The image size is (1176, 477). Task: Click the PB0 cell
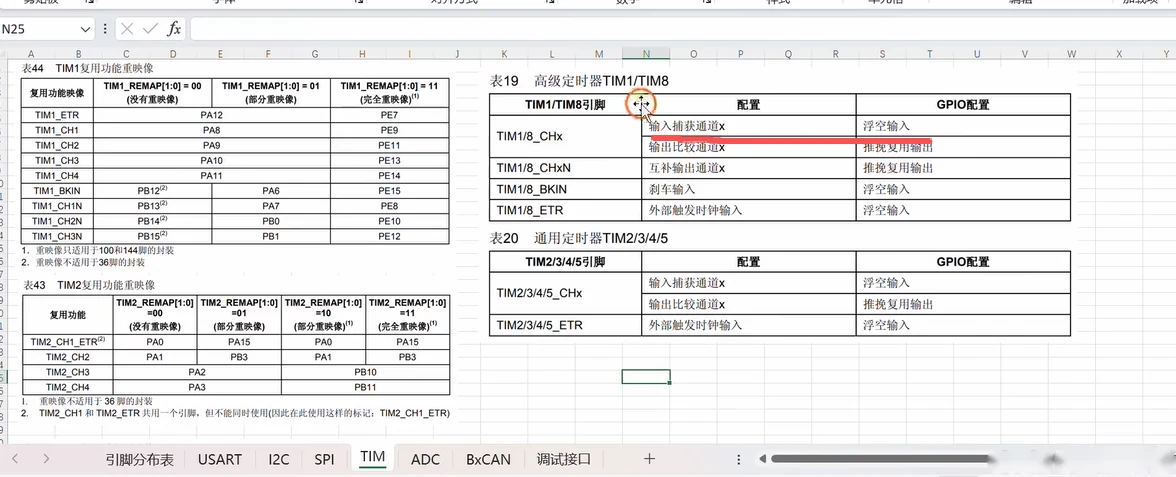pos(271,221)
